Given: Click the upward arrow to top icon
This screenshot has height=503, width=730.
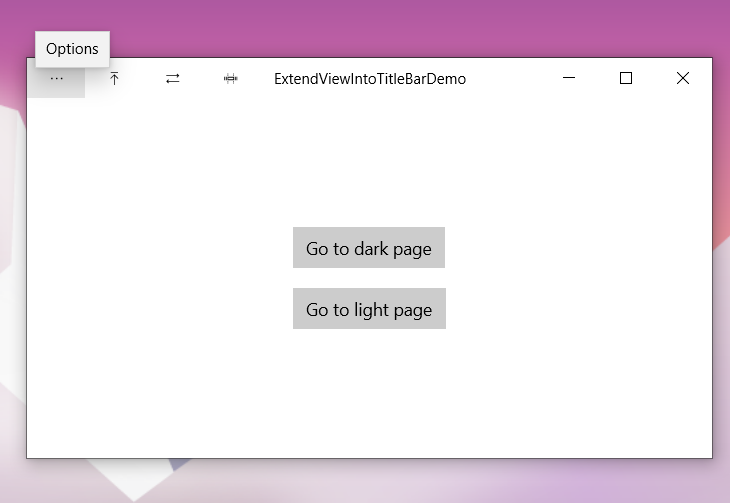Looking at the screenshot, I should pyautogui.click(x=114, y=78).
